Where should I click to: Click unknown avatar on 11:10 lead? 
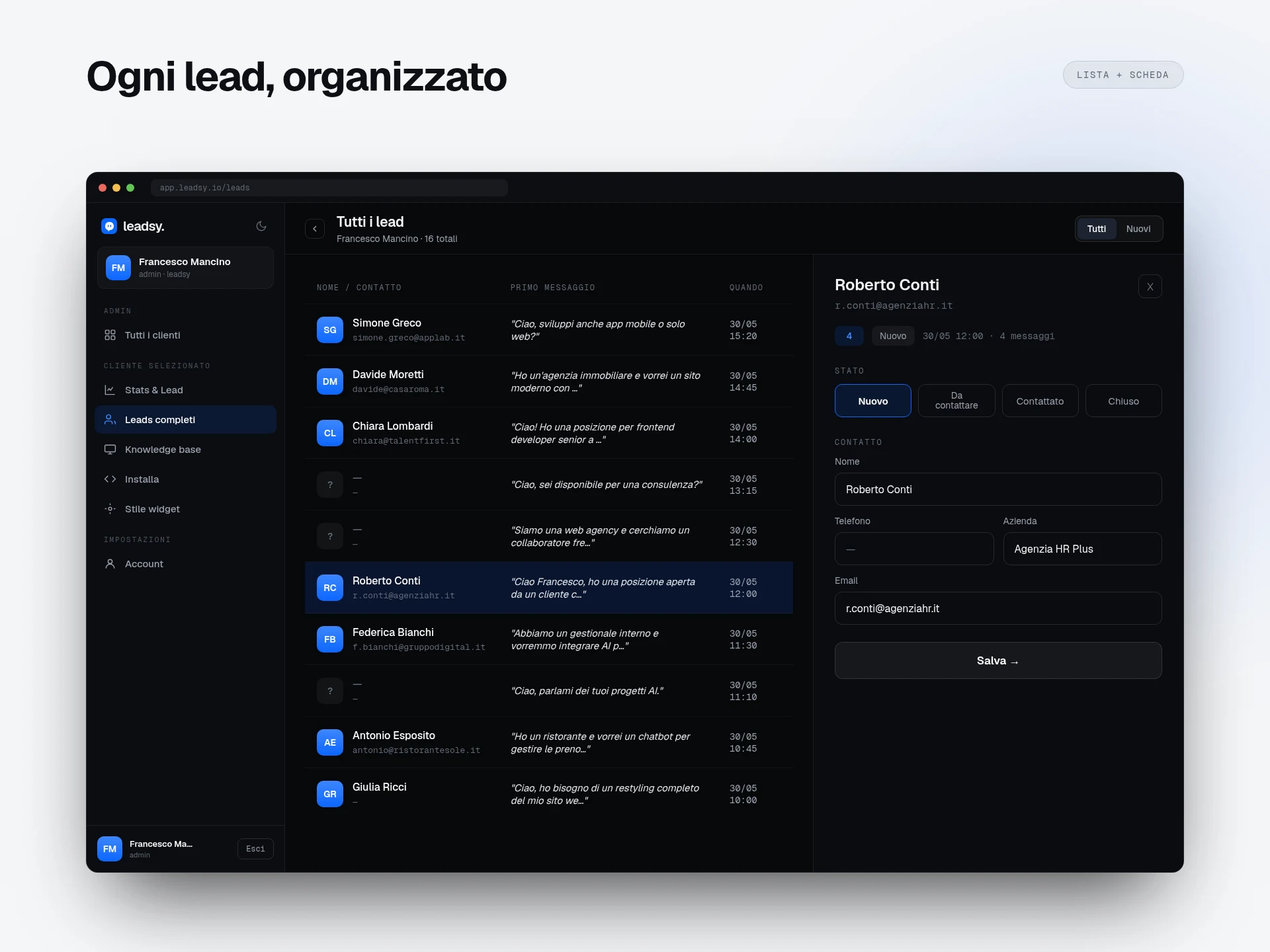tap(330, 691)
